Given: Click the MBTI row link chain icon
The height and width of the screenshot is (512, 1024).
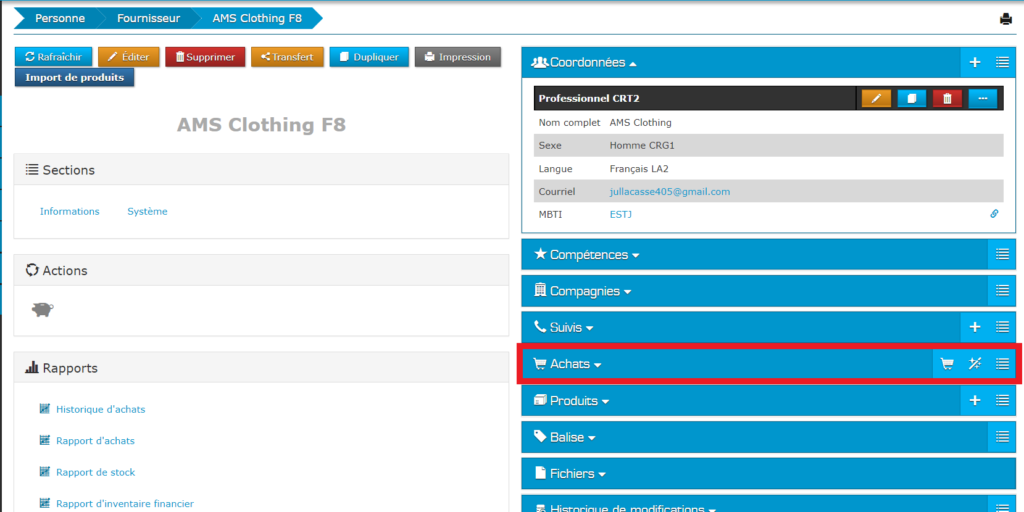Looking at the screenshot, I should [x=994, y=214].
